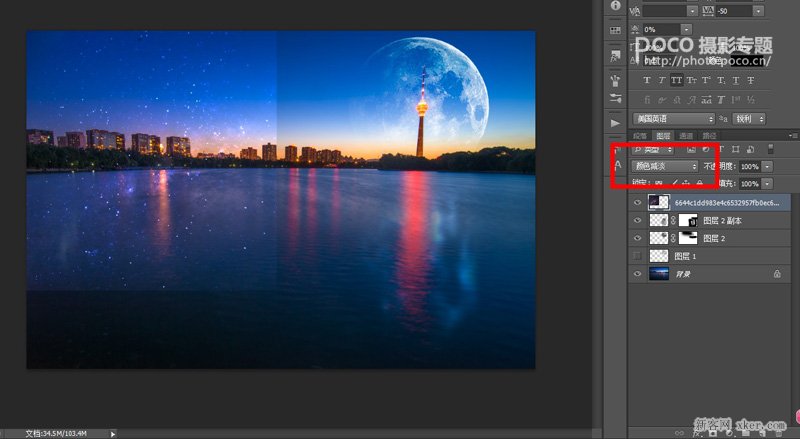This screenshot has width=800, height=439.
Task: Filter layers by adjustment layer icon
Action: [706, 149]
